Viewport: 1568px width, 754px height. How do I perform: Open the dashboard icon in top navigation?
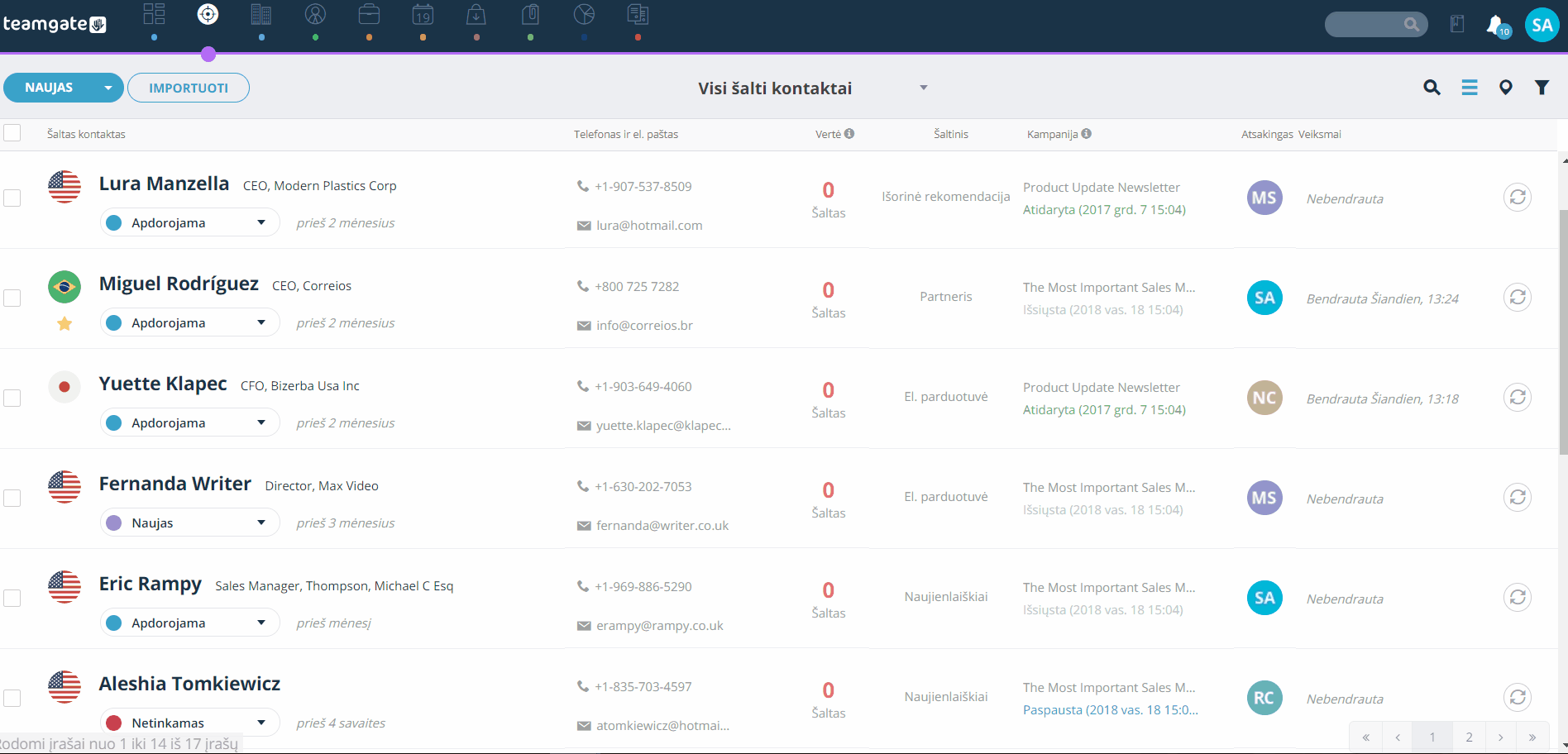(154, 14)
